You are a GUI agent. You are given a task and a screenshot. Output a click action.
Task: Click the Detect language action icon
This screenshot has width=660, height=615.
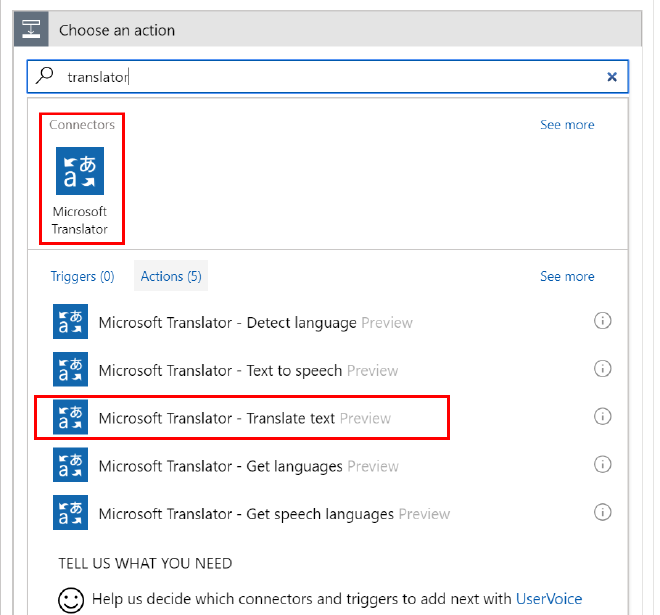[70, 322]
